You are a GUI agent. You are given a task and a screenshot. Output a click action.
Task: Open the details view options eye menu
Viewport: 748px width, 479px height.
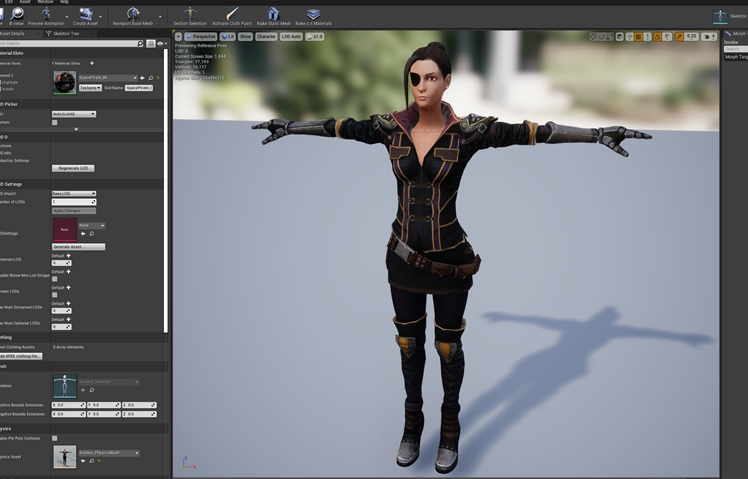pos(161,43)
